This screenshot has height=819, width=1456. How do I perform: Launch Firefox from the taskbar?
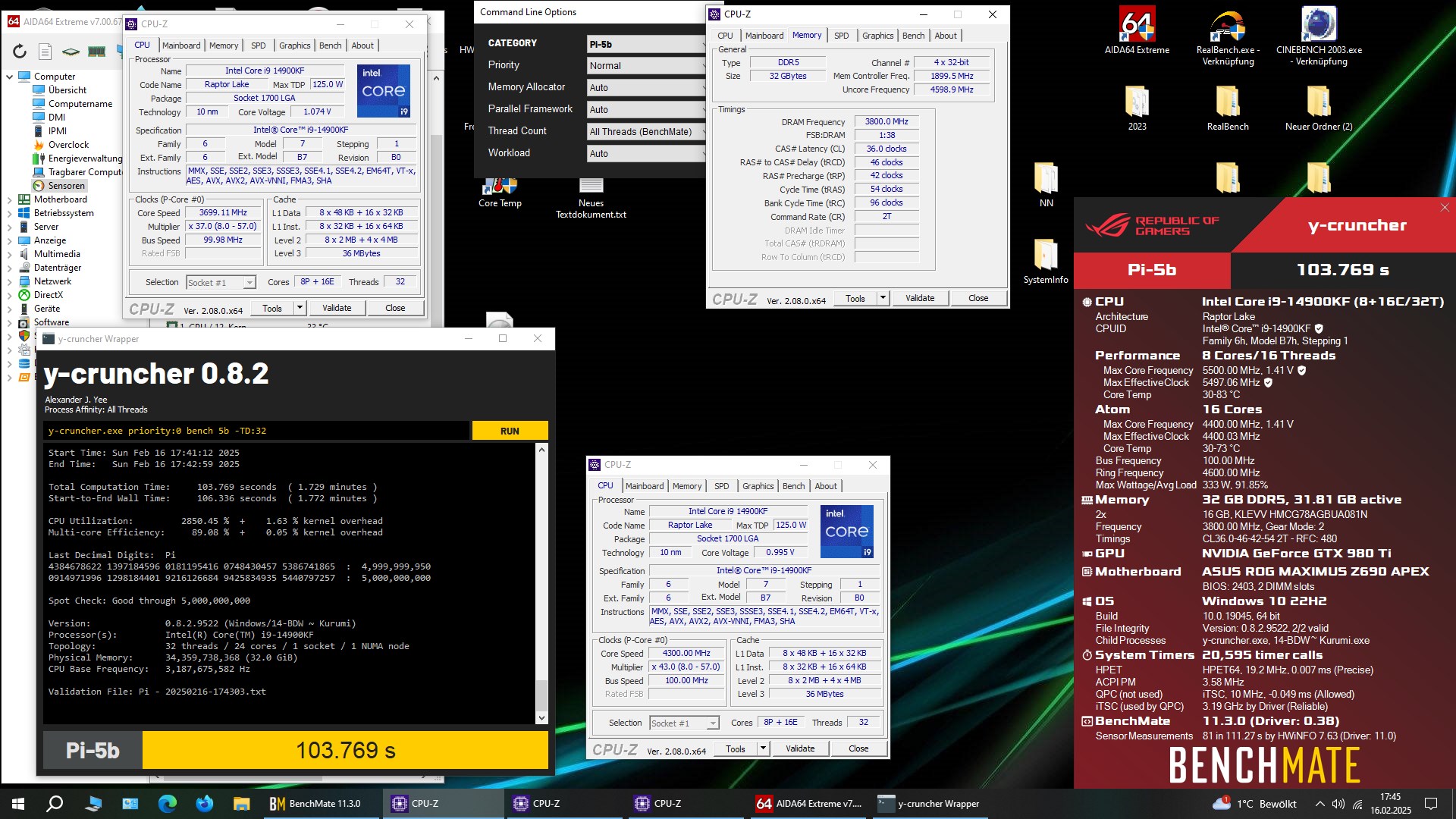pyautogui.click(x=205, y=804)
